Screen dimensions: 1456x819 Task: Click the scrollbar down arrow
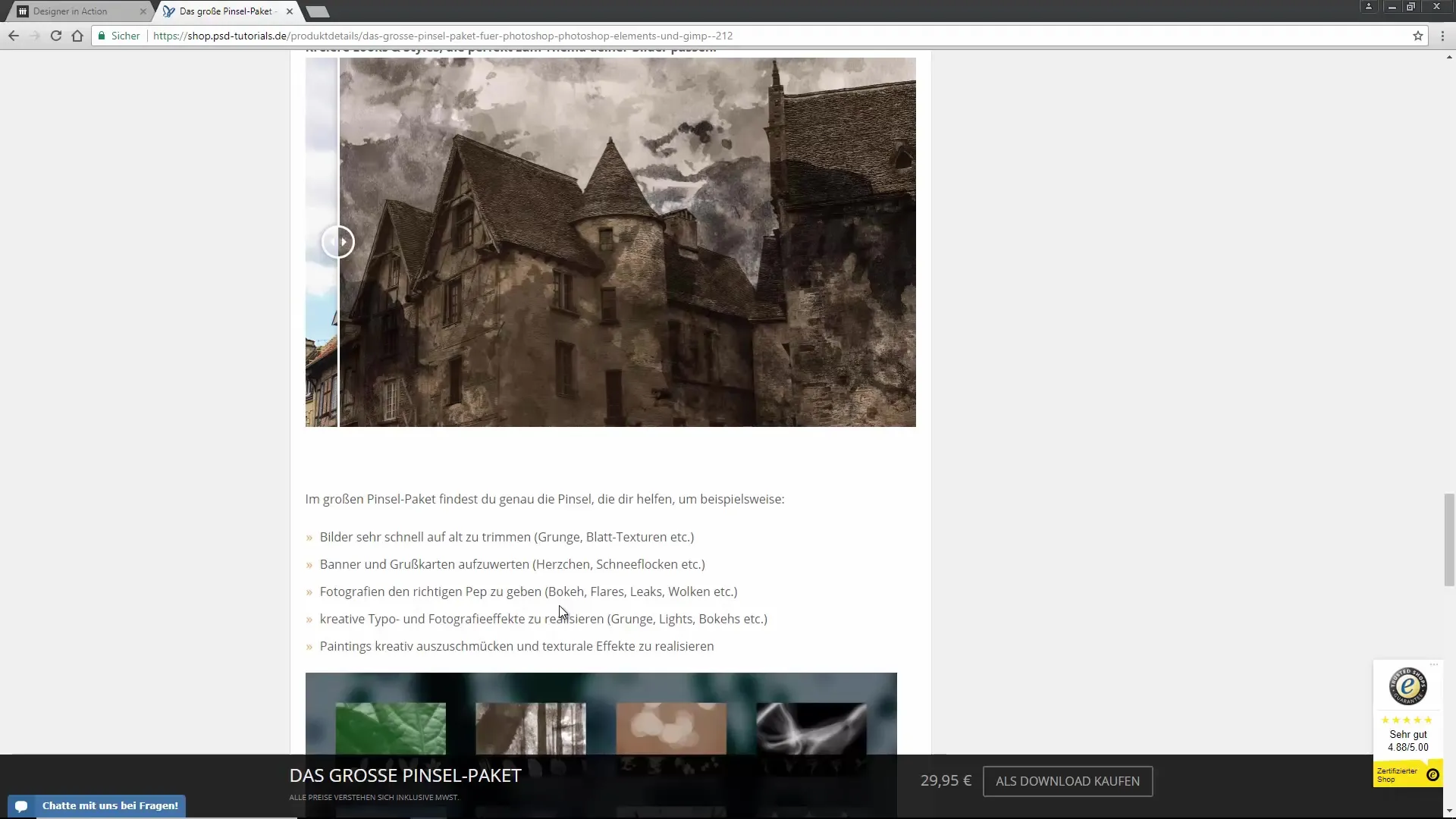pos(1449,812)
